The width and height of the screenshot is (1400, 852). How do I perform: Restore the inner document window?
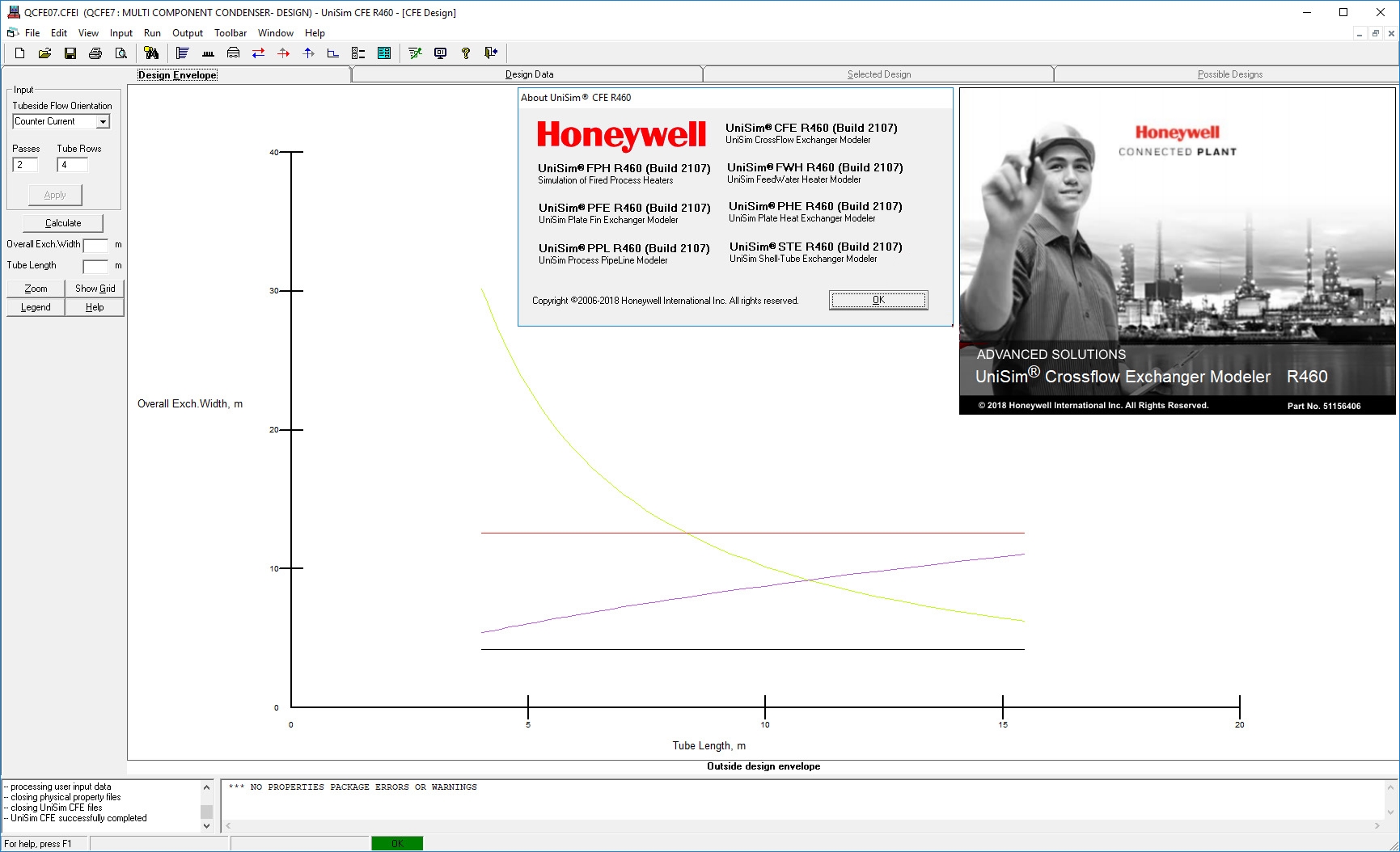click(x=1376, y=33)
